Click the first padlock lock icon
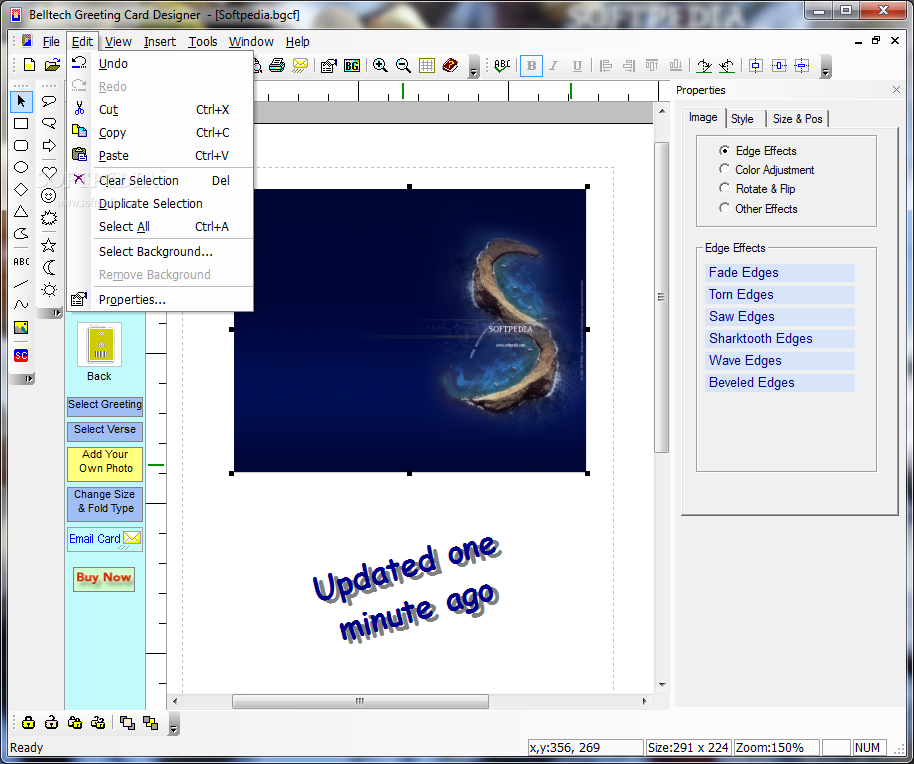914x764 pixels. pyautogui.click(x=28, y=723)
